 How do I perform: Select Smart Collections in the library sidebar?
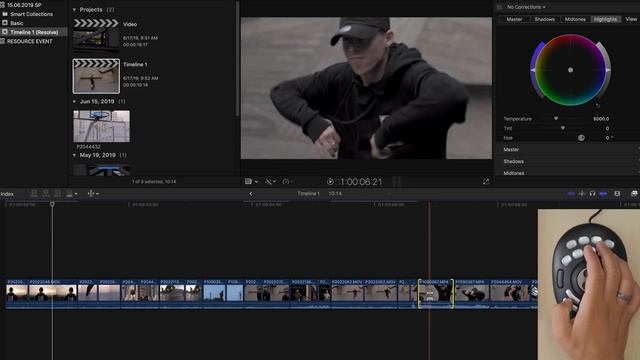click(x=31, y=14)
